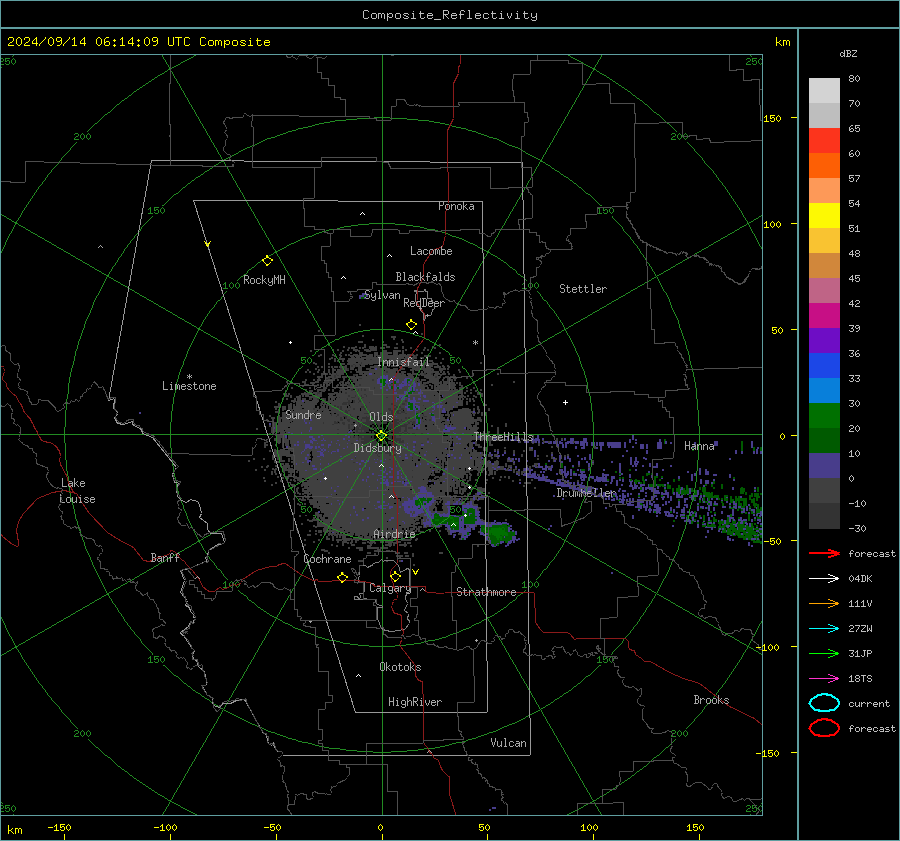Image resolution: width=900 pixels, height=841 pixels.
Task: Click the 100 tick on right axis
Action: pyautogui.click(x=772, y=224)
